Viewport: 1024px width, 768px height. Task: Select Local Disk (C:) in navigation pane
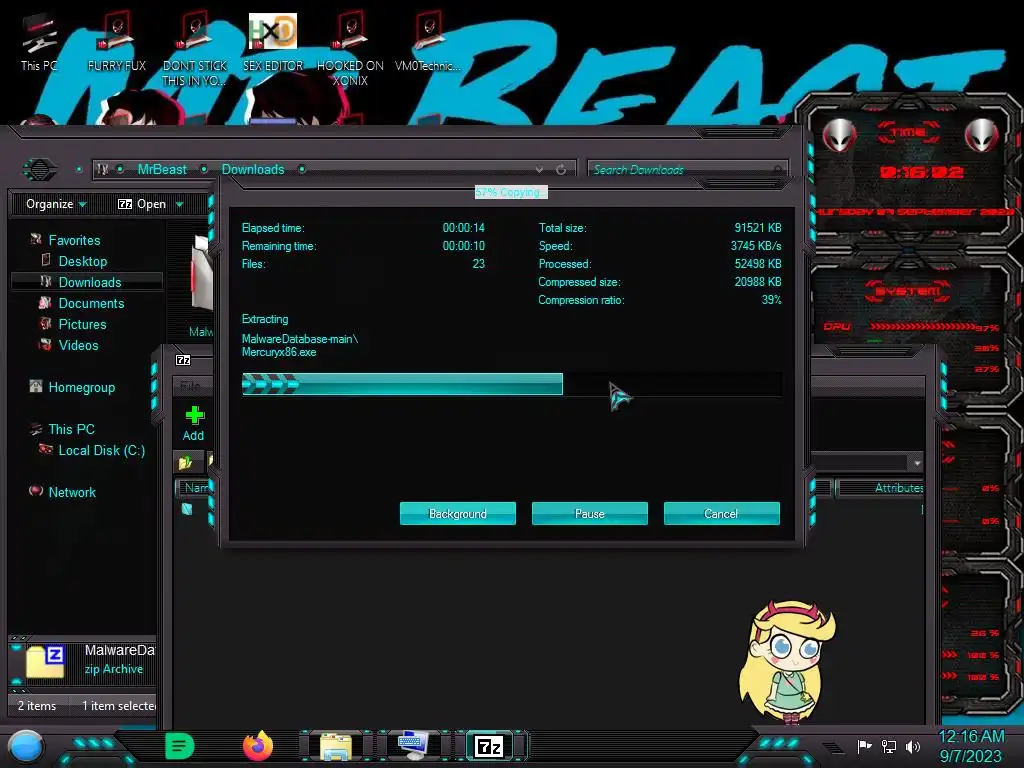(x=102, y=450)
